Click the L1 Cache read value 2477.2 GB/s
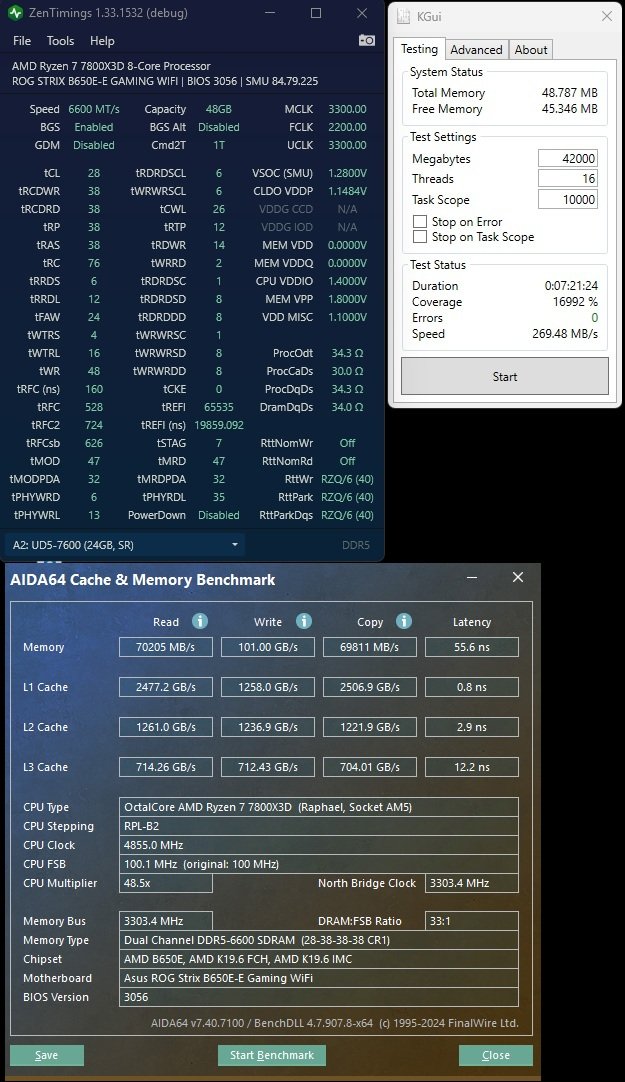Screen dimensions: 625x1082 pyautogui.click(x=166, y=687)
